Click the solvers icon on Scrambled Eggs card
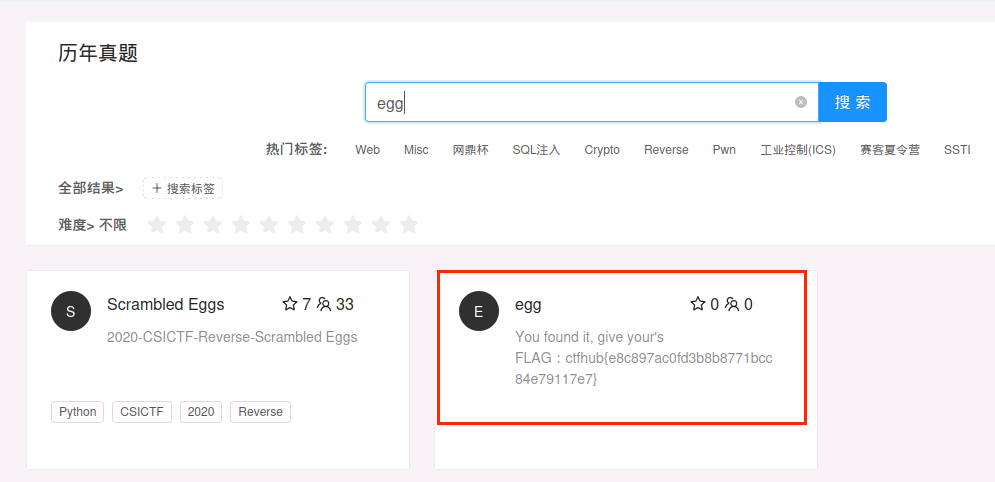 coord(324,304)
